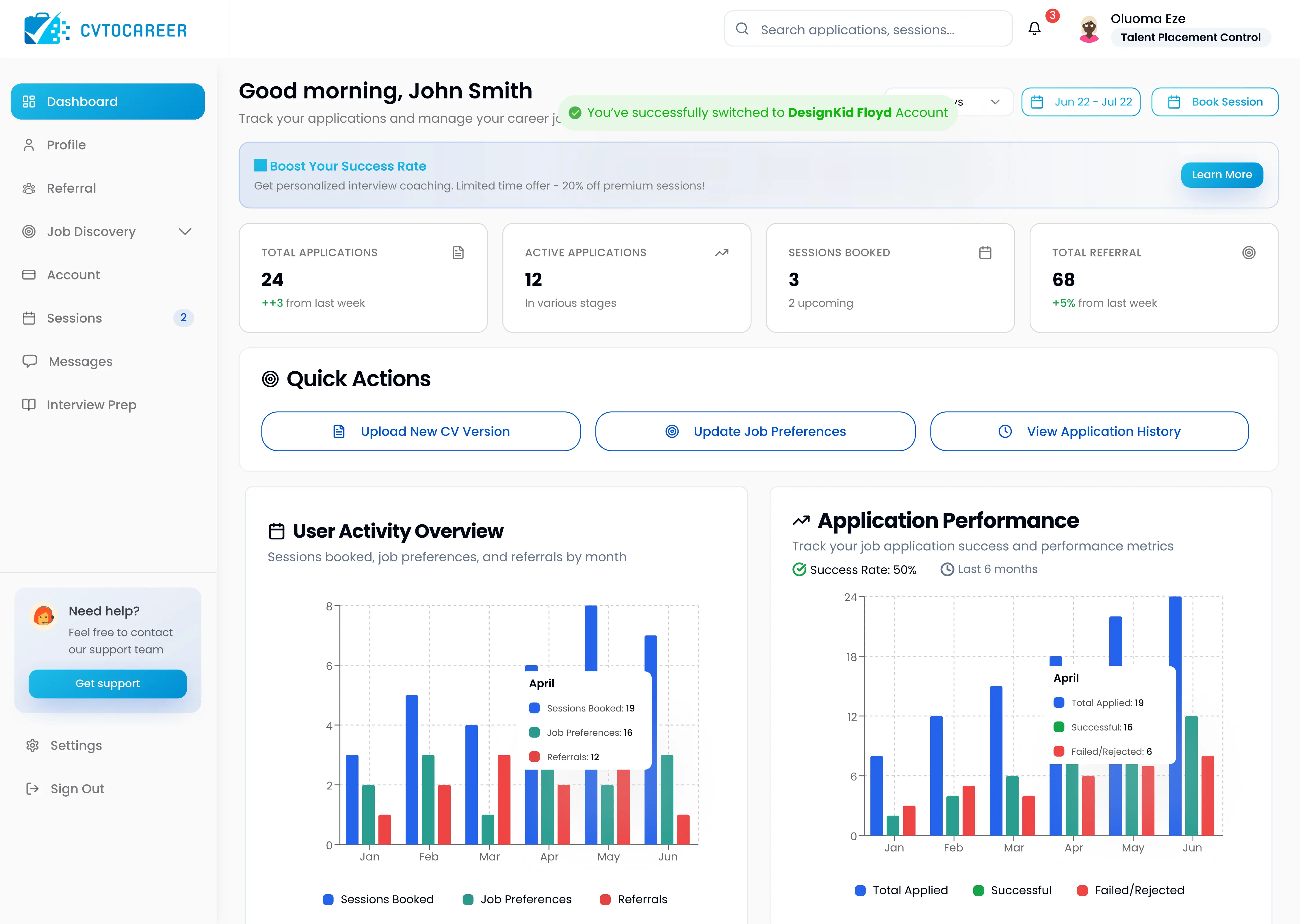Click the Get support button
This screenshot has height=924, width=1300.
pyautogui.click(x=107, y=683)
